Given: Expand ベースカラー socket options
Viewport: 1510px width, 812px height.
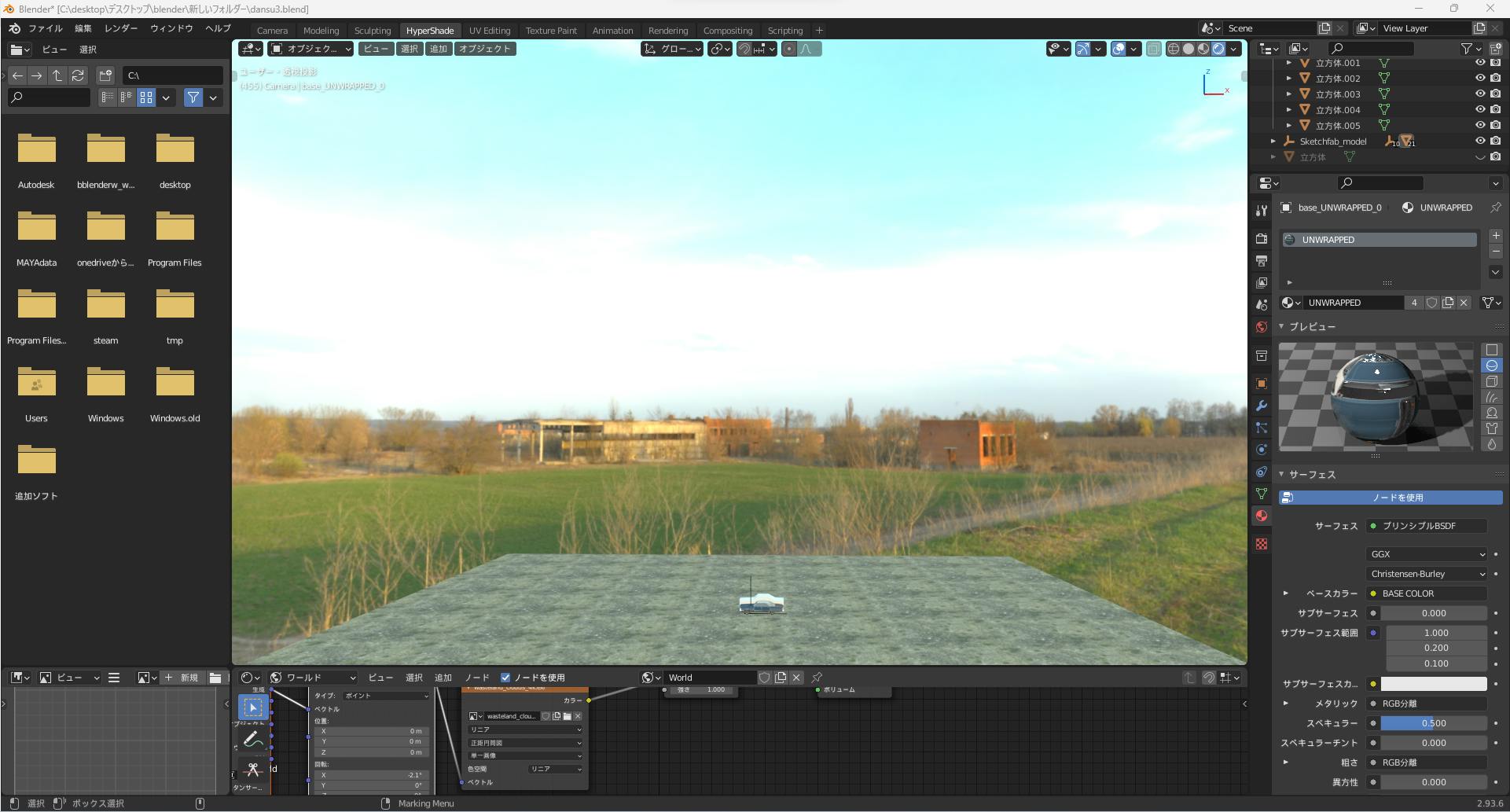Looking at the screenshot, I should [x=1286, y=593].
